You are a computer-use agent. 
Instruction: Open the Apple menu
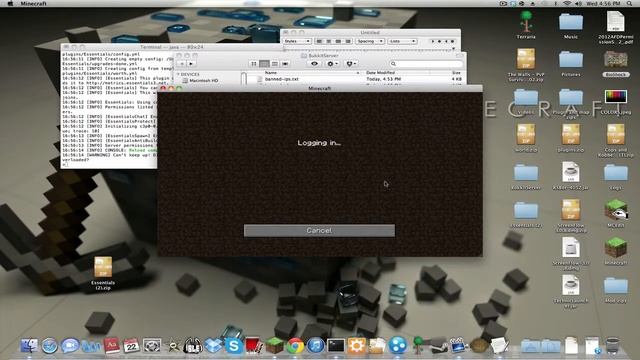[11, 3]
